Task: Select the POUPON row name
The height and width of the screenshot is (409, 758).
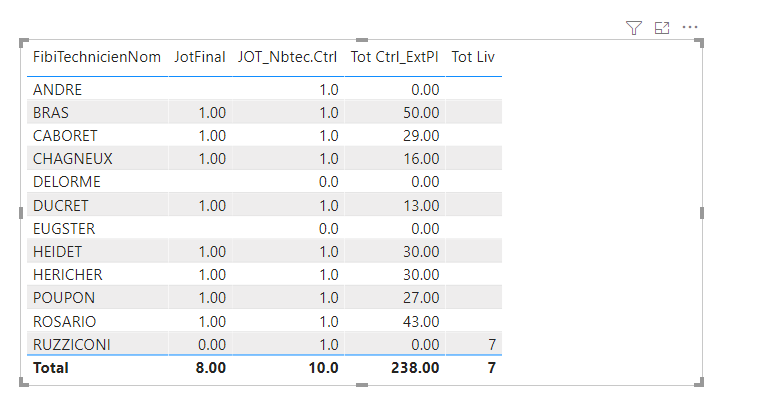Action: (64, 298)
